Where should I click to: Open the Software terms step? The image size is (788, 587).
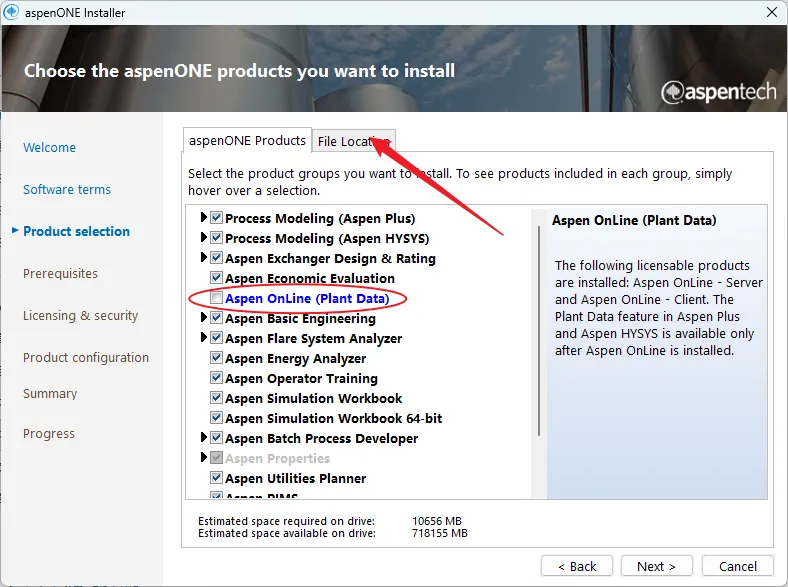click(67, 189)
